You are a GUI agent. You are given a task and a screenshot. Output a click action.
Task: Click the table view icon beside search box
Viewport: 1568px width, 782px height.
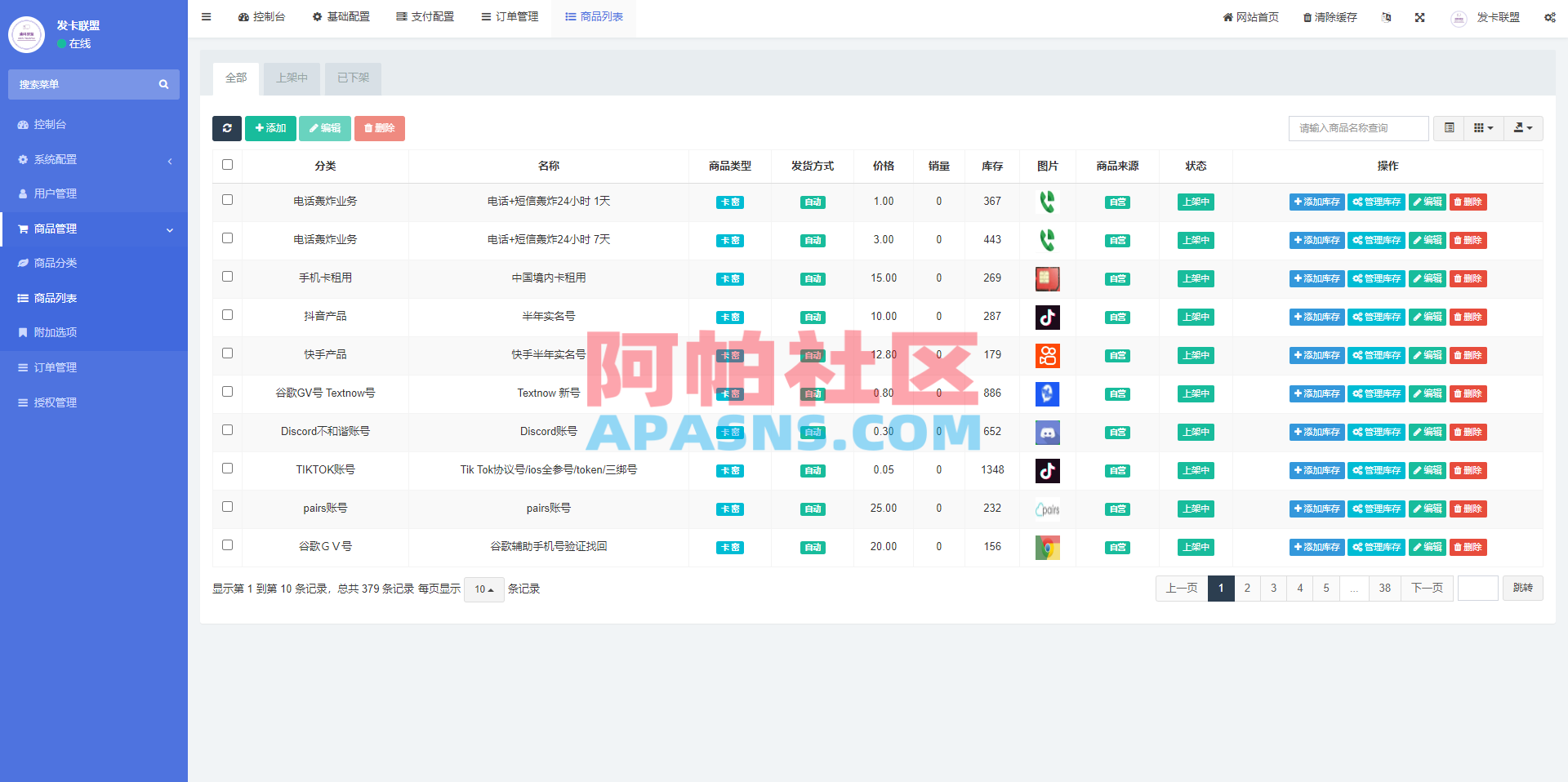(1449, 128)
